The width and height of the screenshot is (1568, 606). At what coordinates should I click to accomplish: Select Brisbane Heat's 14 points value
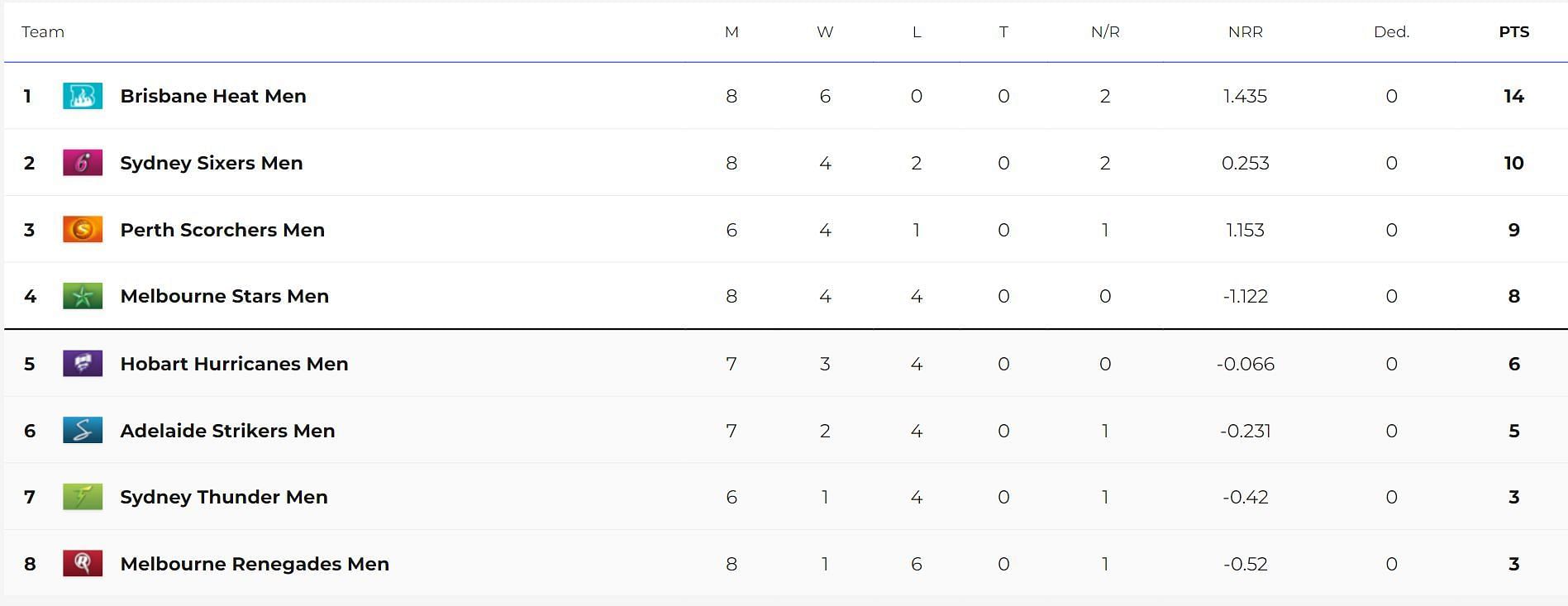1514,96
